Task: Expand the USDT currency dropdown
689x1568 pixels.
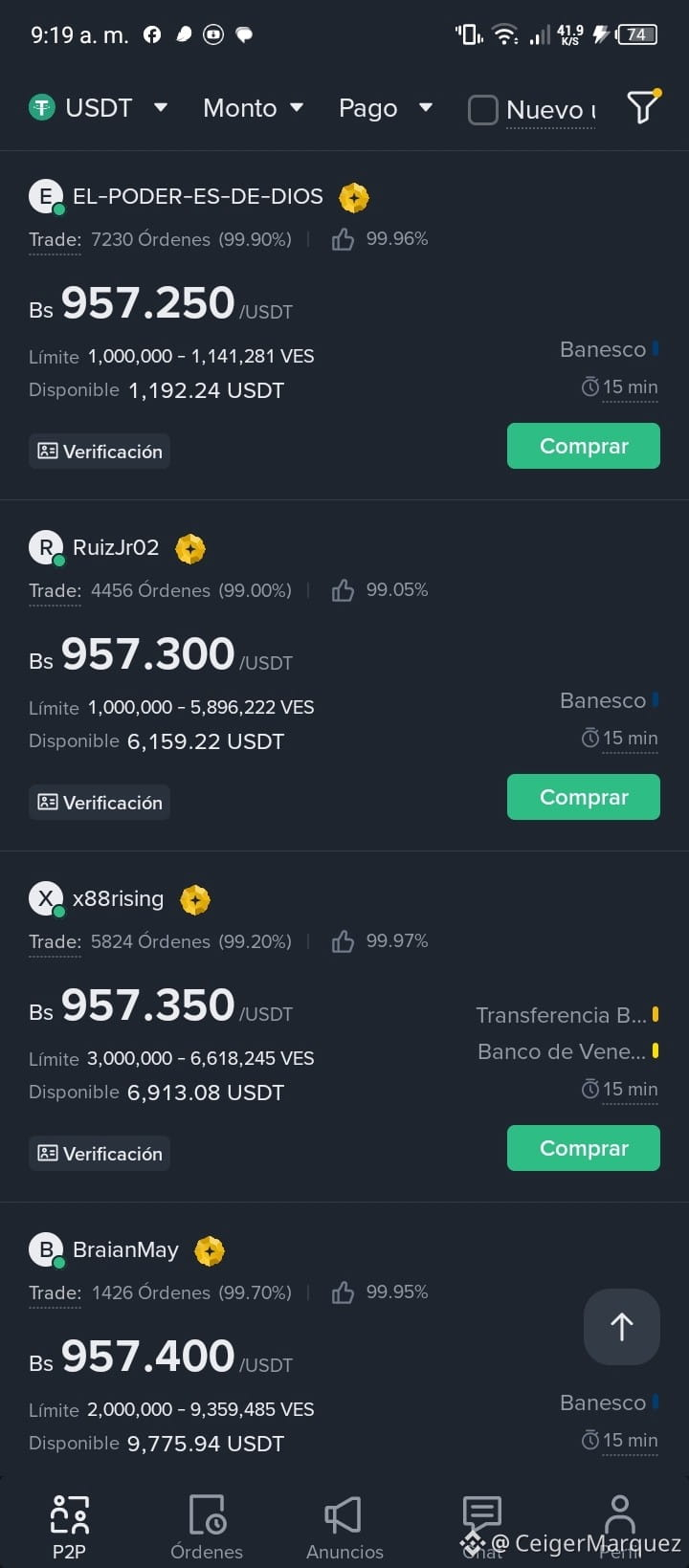Action: pyautogui.click(x=99, y=108)
